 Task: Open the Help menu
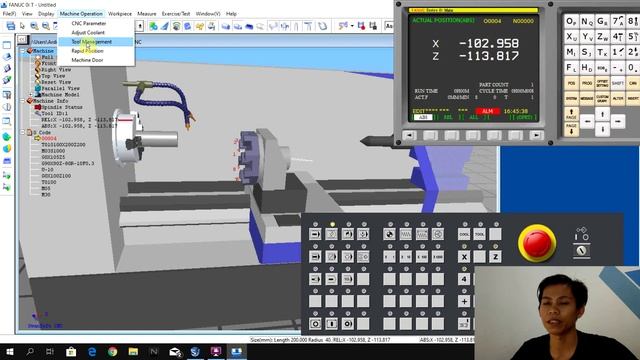231,13
